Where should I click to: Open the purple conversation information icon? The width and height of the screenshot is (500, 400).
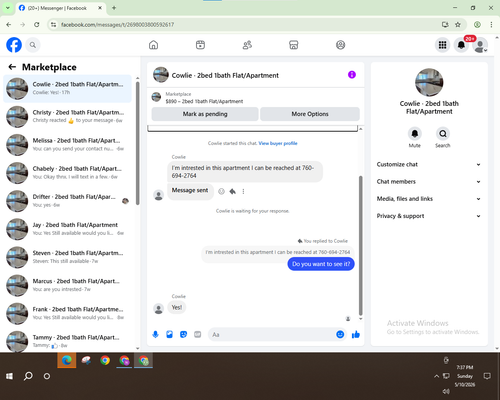[x=352, y=75]
